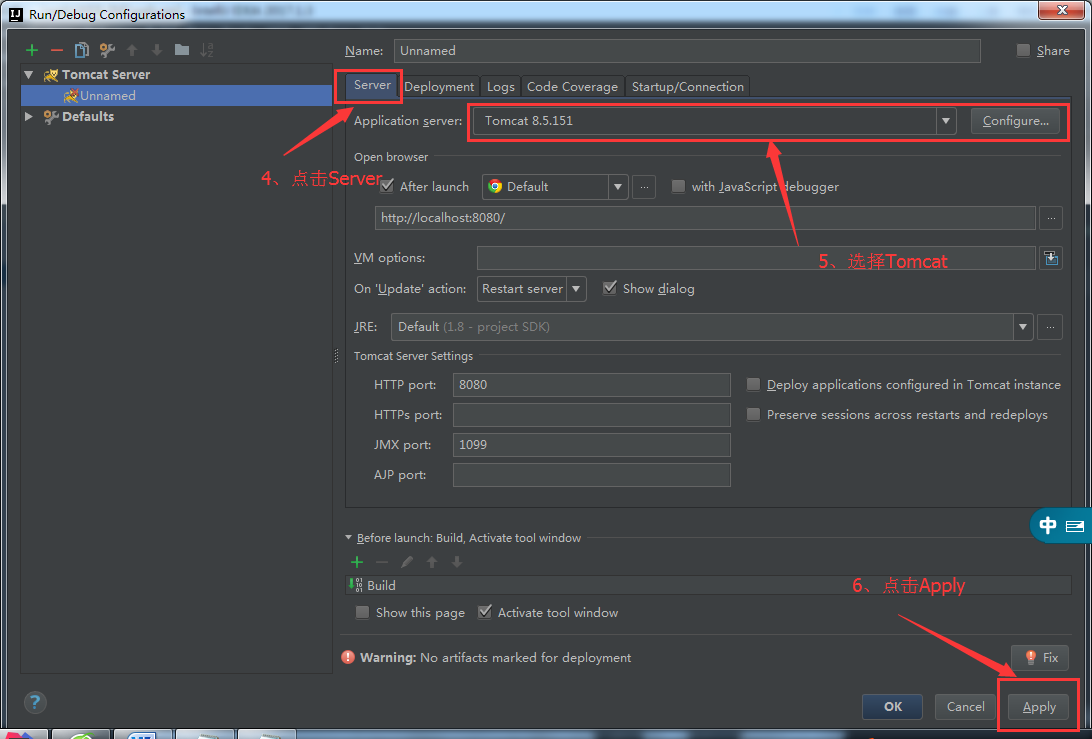
Task: Add new configuration with green plus icon
Action: 31,50
